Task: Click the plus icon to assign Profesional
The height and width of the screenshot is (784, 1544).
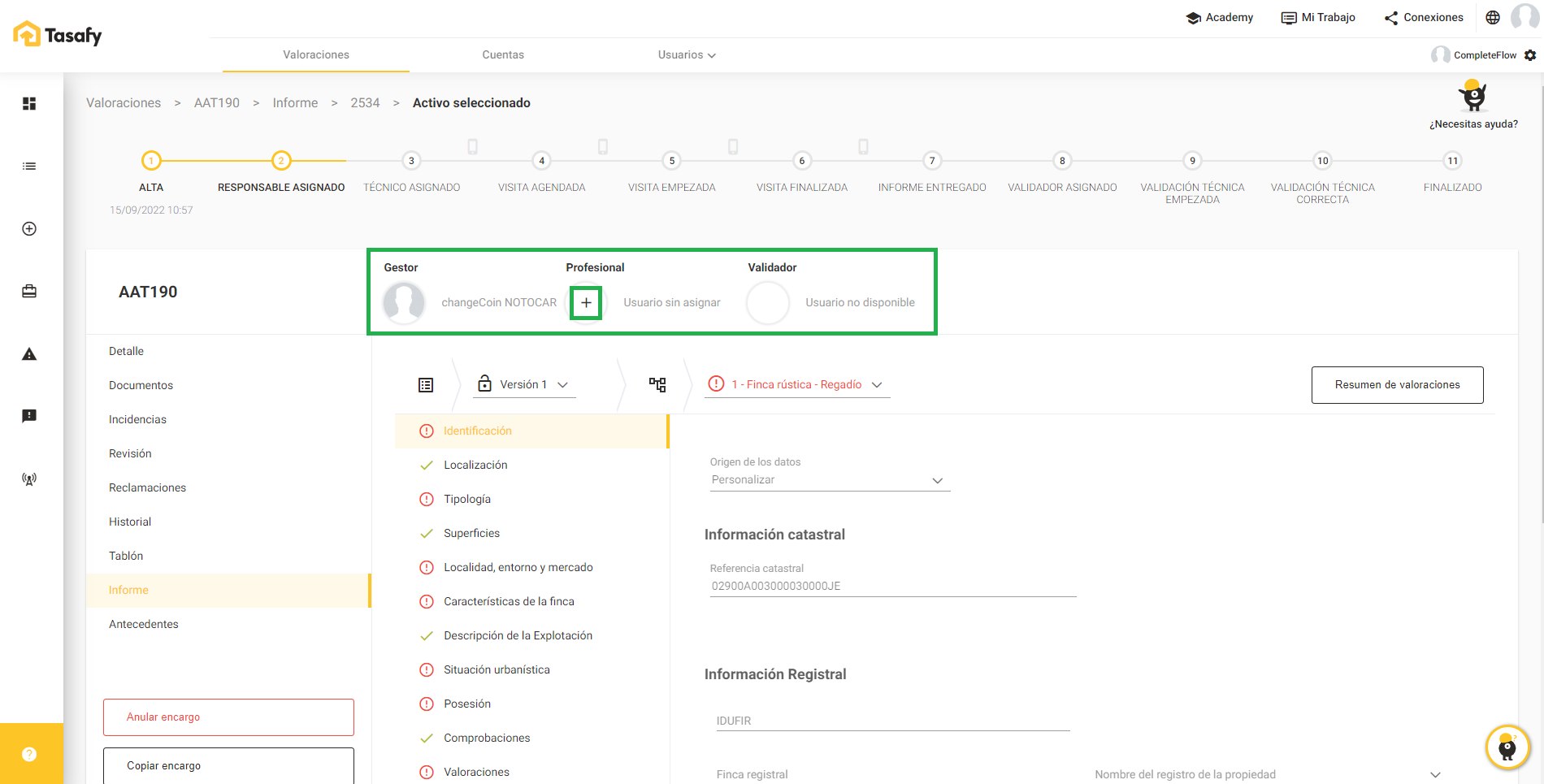Action: 586,303
